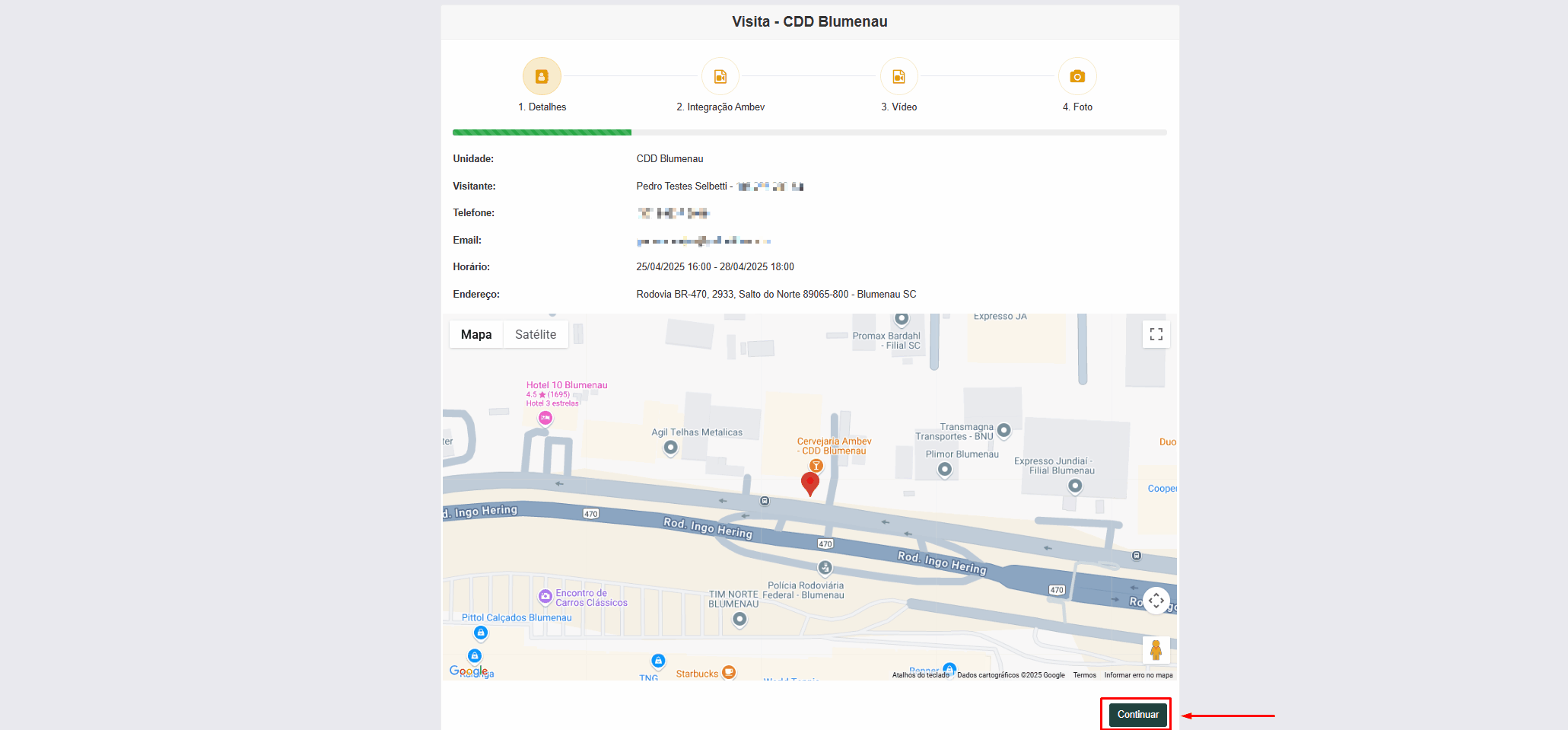Click Encontro de Carros Clássicos marker
This screenshot has height=730, width=1568.
(x=545, y=596)
